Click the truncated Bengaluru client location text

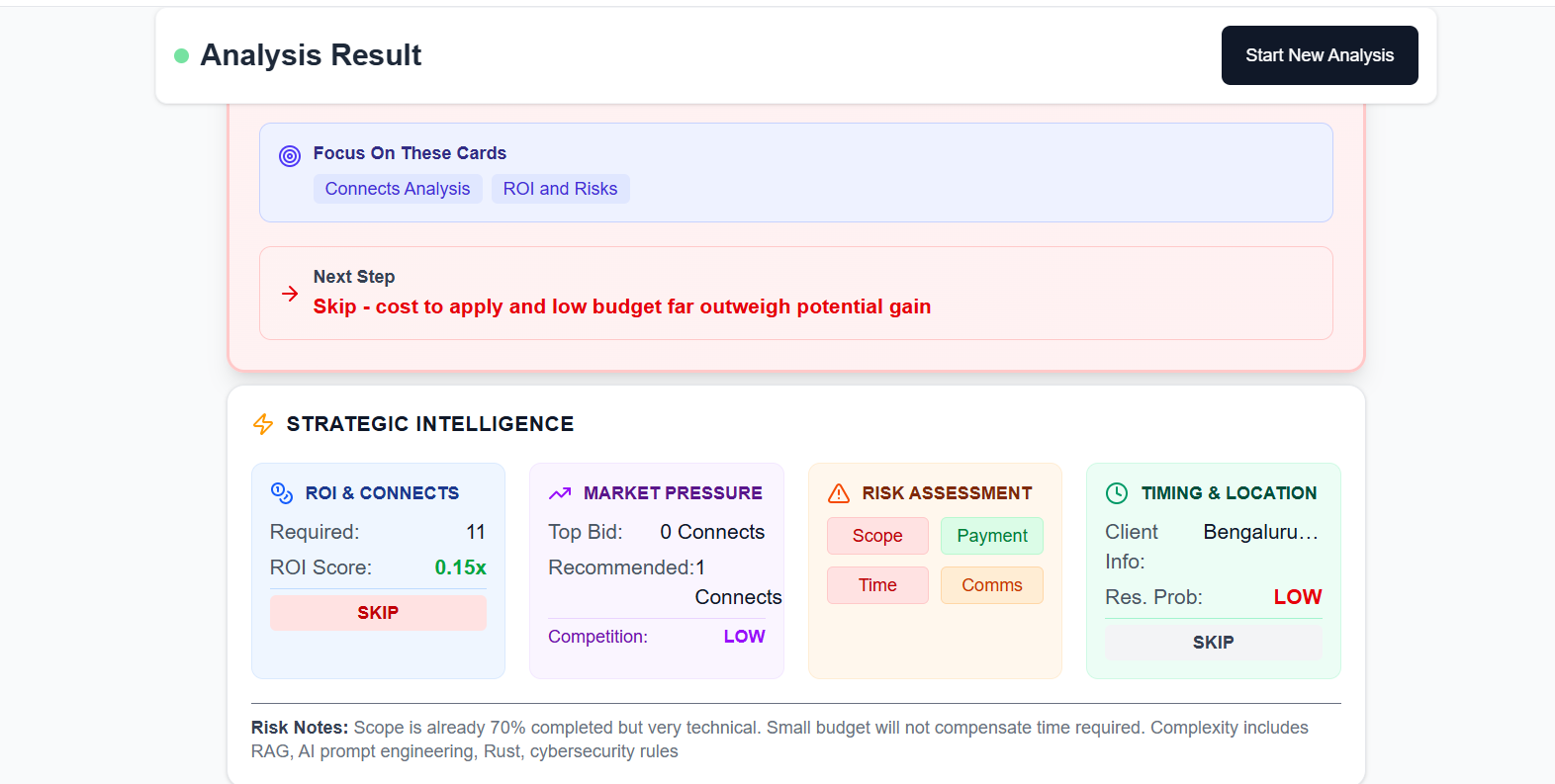pyautogui.click(x=1260, y=532)
